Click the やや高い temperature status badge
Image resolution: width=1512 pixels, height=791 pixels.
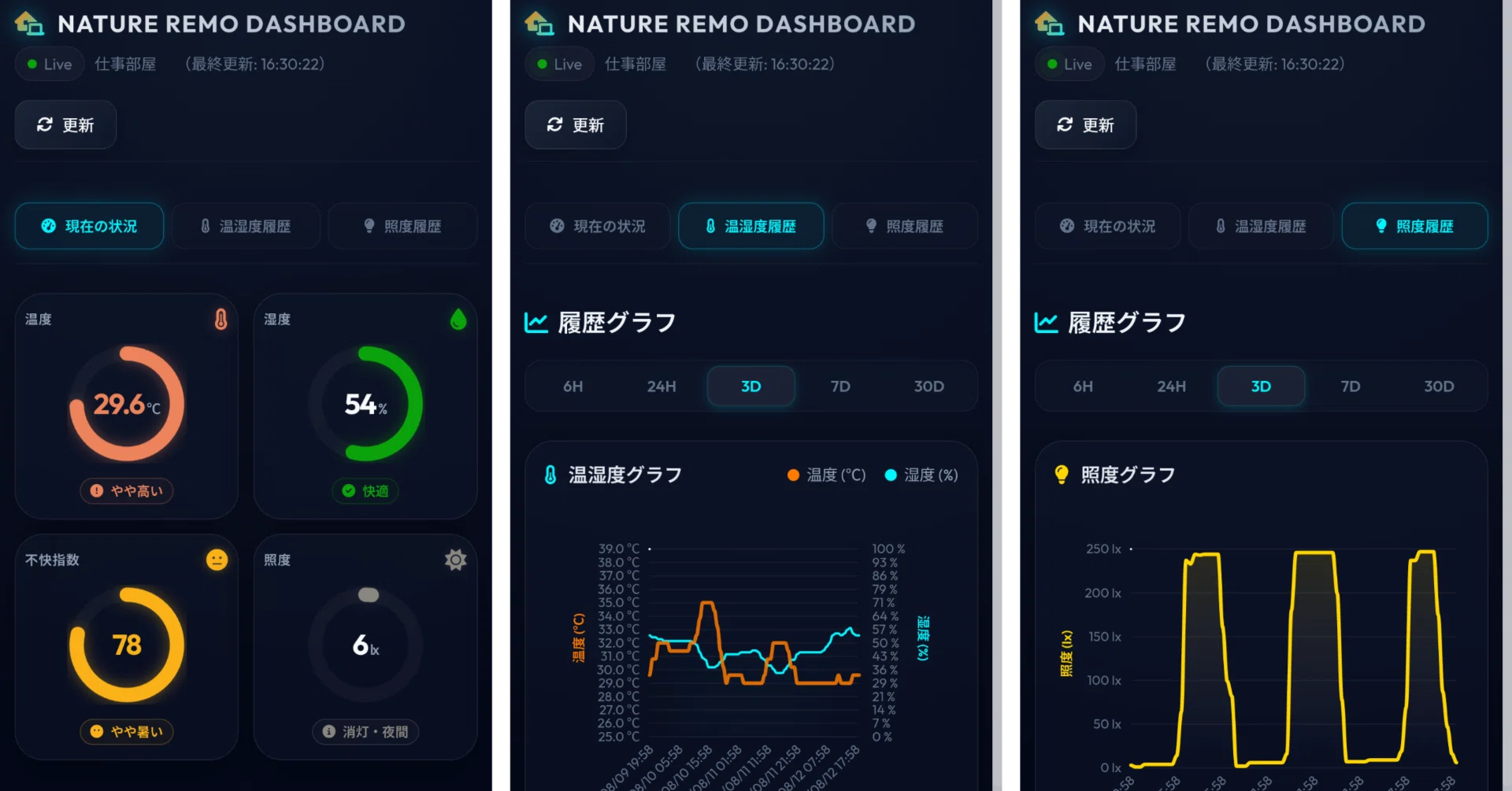[127, 491]
